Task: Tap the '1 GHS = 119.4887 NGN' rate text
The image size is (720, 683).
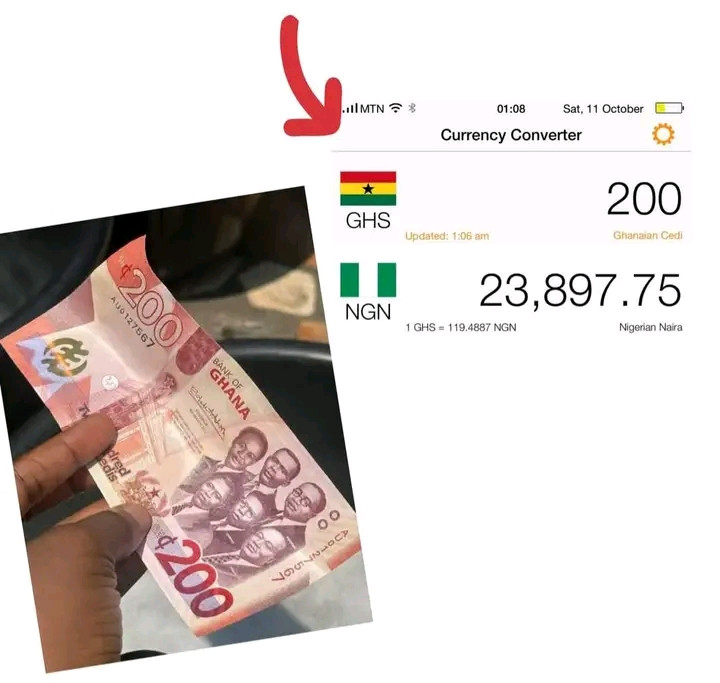Action: click(461, 327)
